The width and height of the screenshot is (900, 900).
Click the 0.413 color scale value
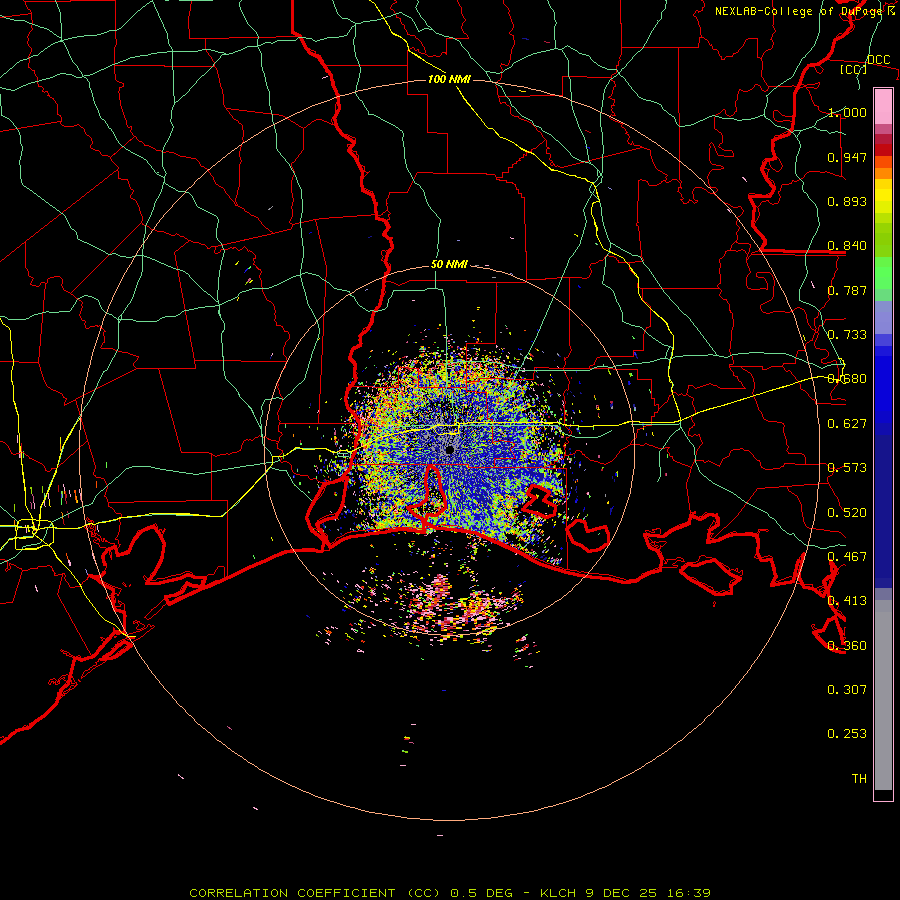847,601
